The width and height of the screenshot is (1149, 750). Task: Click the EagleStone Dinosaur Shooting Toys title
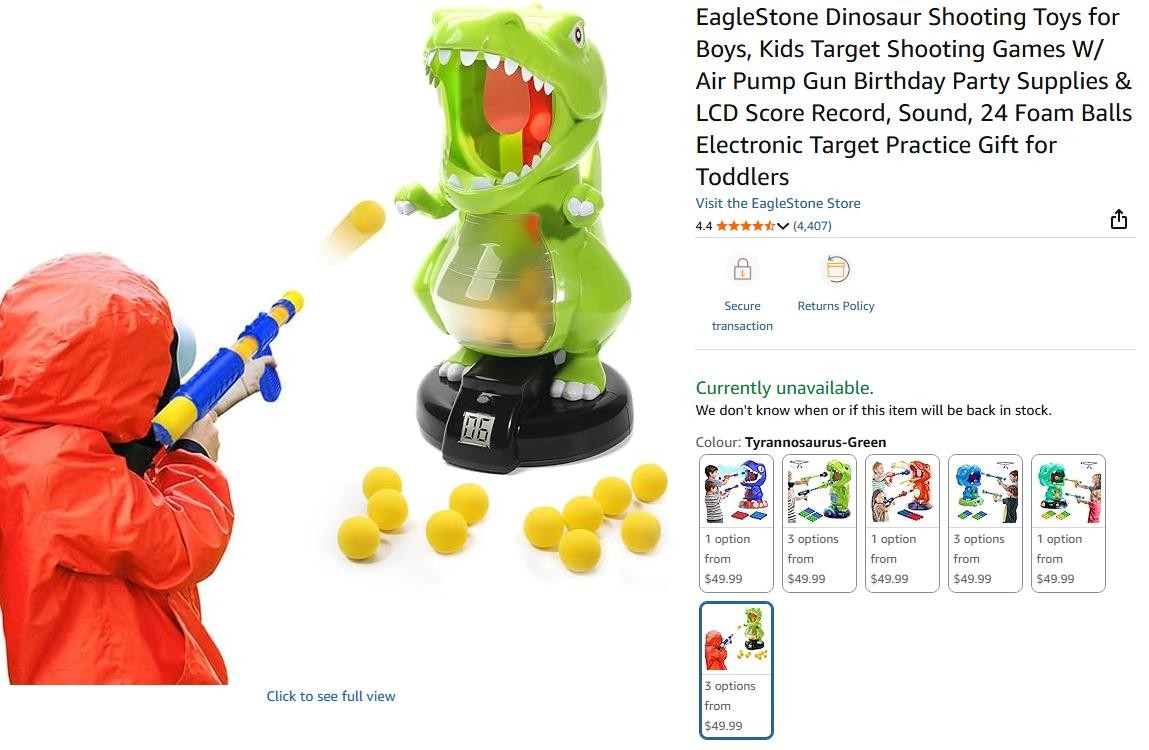point(914,97)
